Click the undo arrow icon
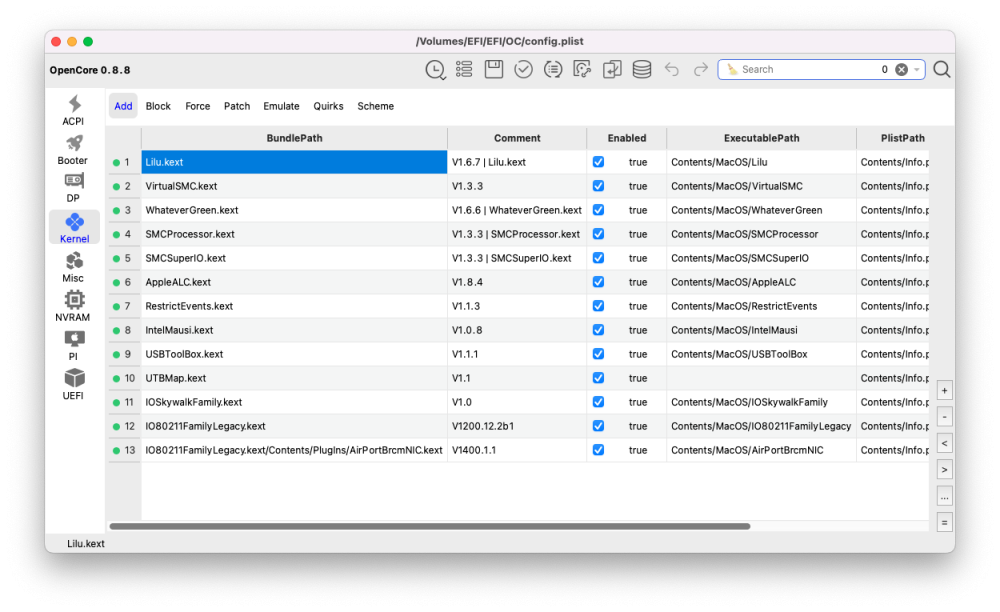 click(672, 69)
